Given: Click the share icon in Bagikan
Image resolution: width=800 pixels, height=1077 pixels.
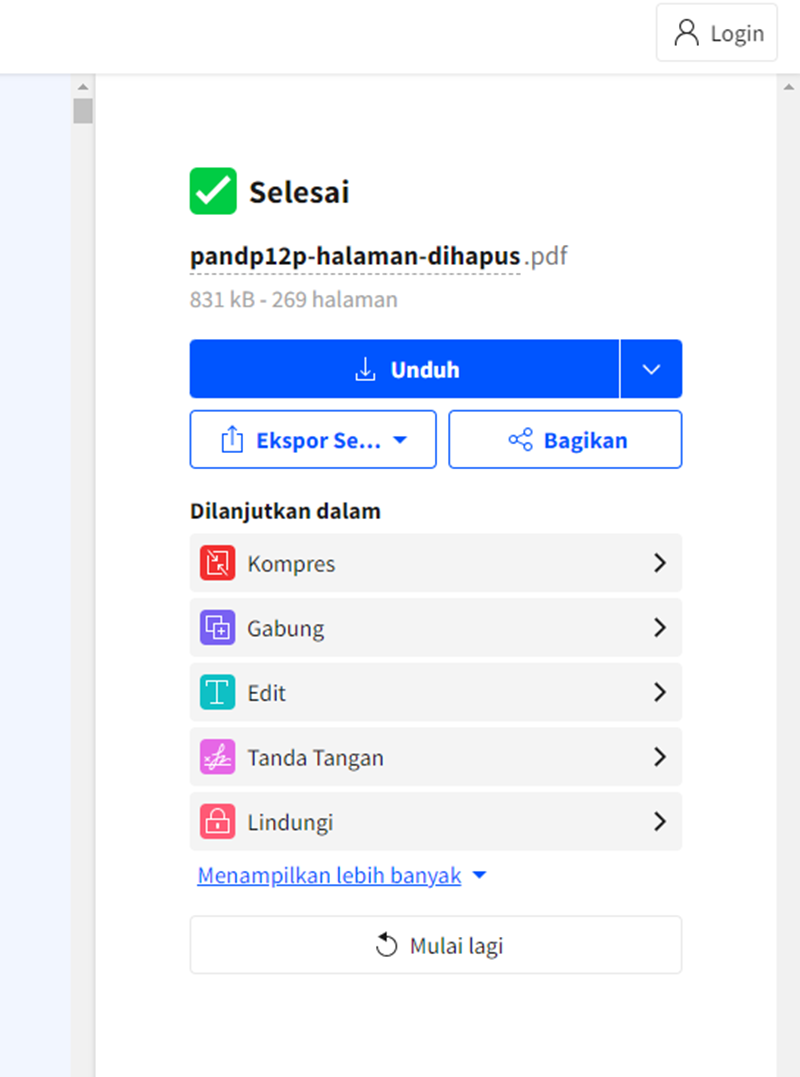Looking at the screenshot, I should tap(521, 440).
